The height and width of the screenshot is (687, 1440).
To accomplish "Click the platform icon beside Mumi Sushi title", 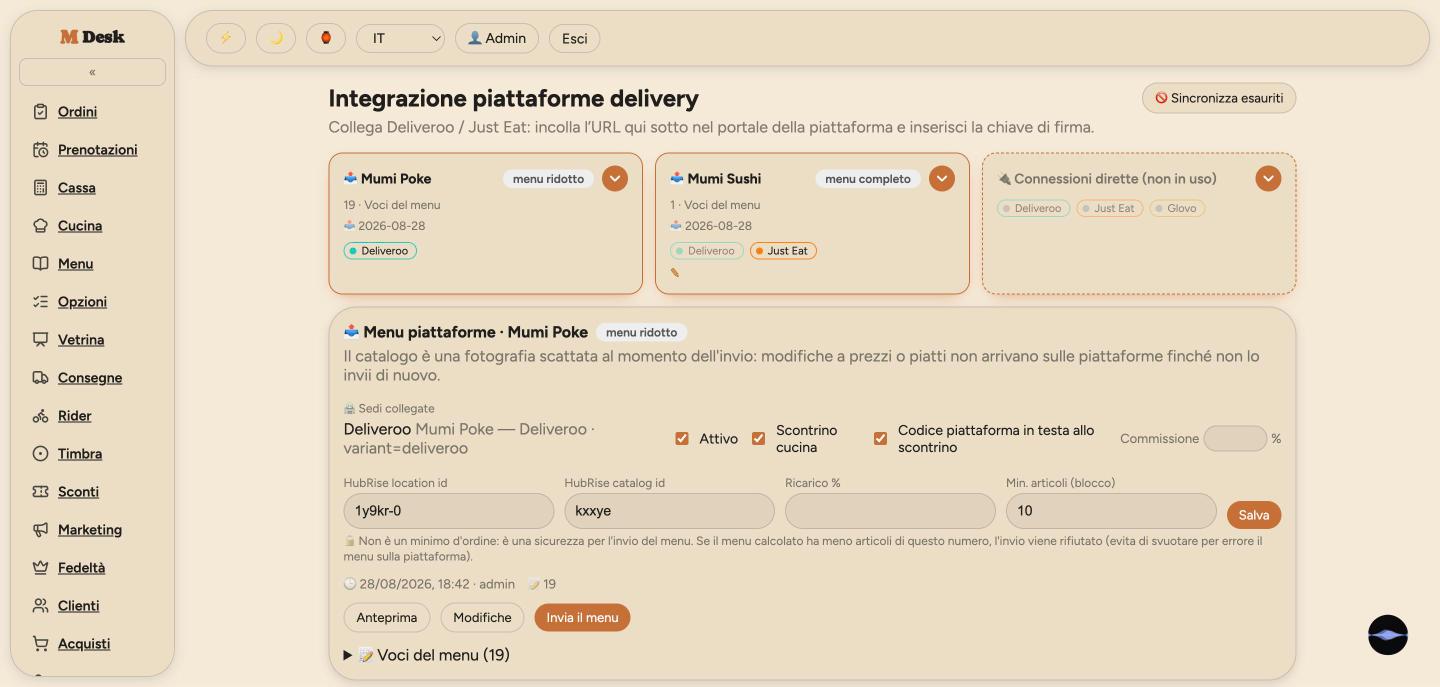I will (677, 178).
